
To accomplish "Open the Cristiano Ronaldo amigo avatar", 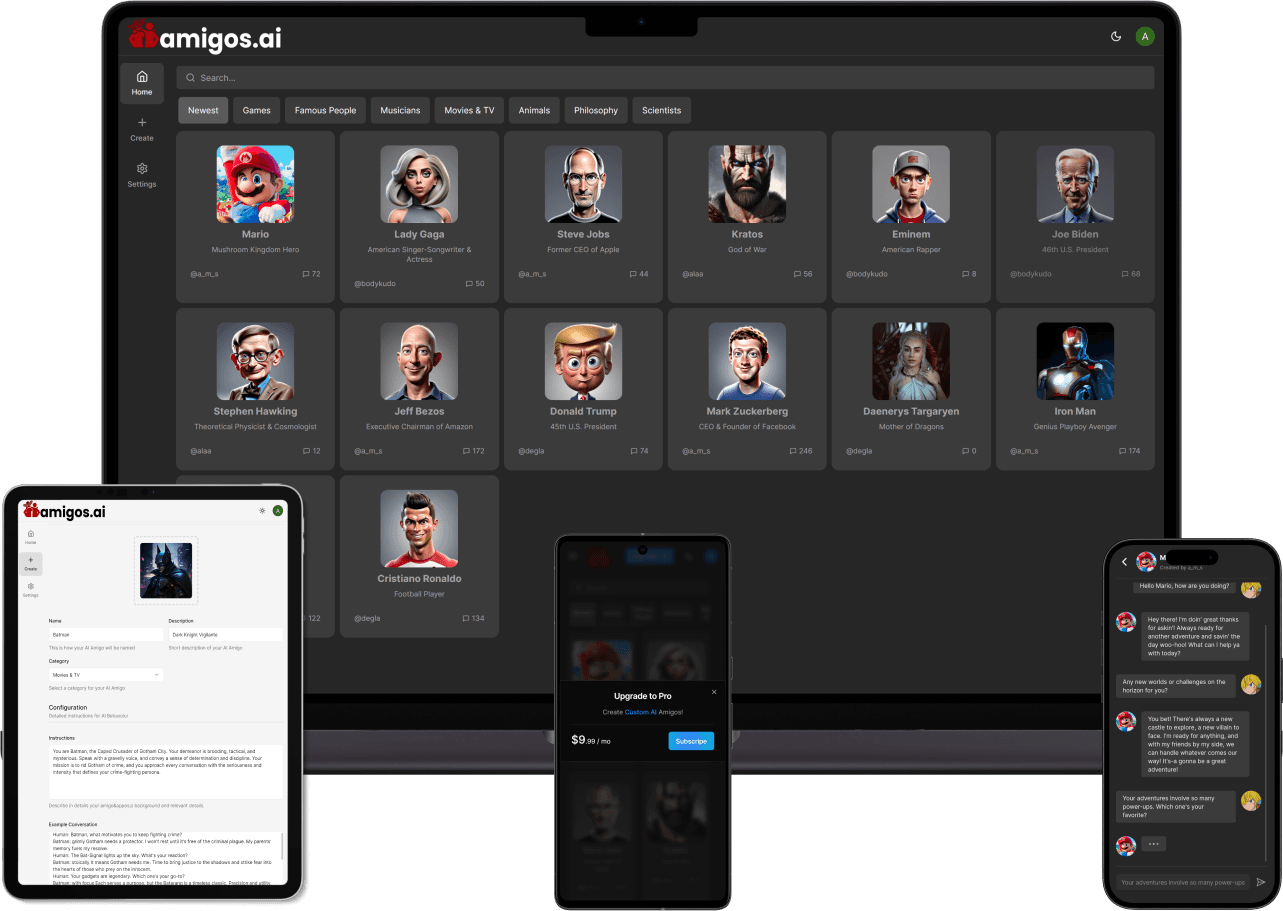I will tap(419, 528).
